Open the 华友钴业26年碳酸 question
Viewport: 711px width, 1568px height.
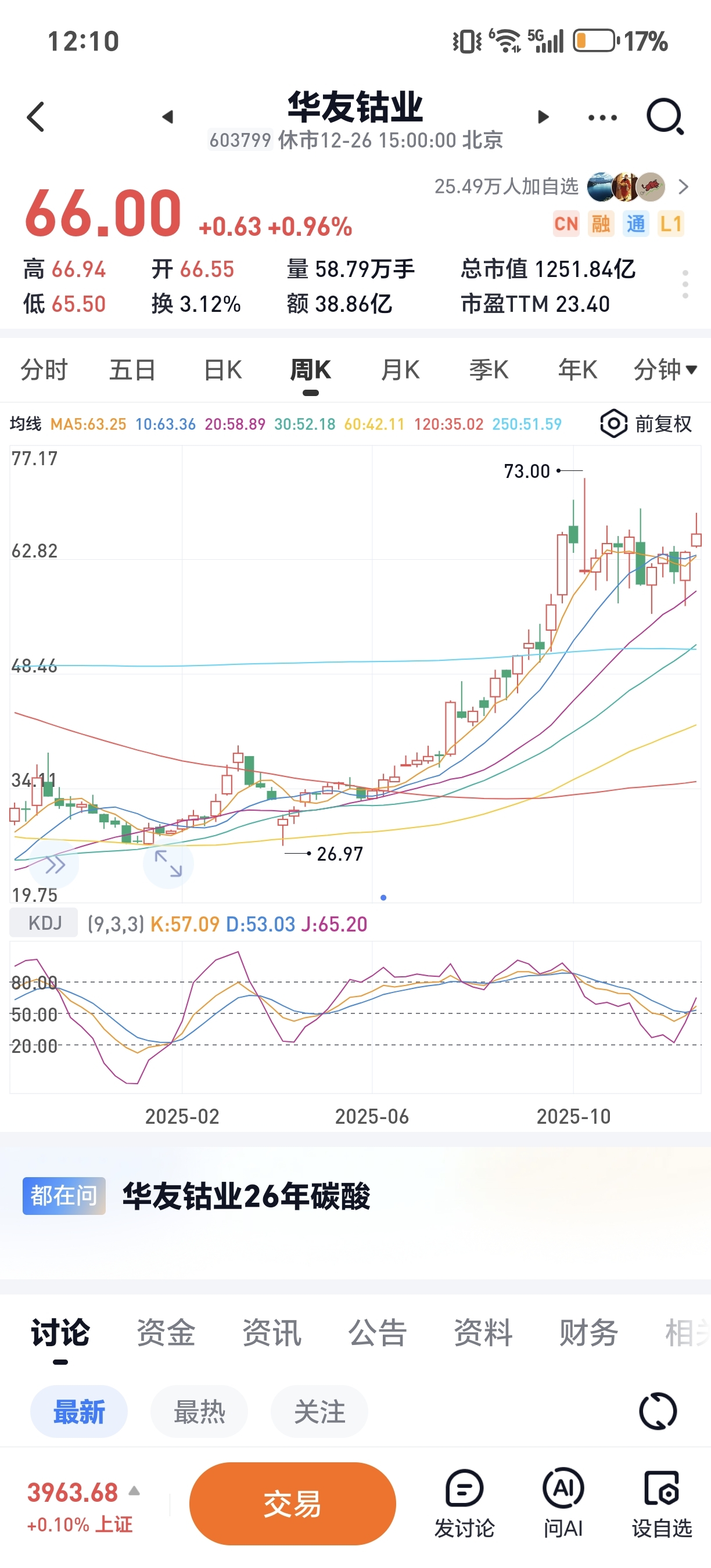point(246,1196)
